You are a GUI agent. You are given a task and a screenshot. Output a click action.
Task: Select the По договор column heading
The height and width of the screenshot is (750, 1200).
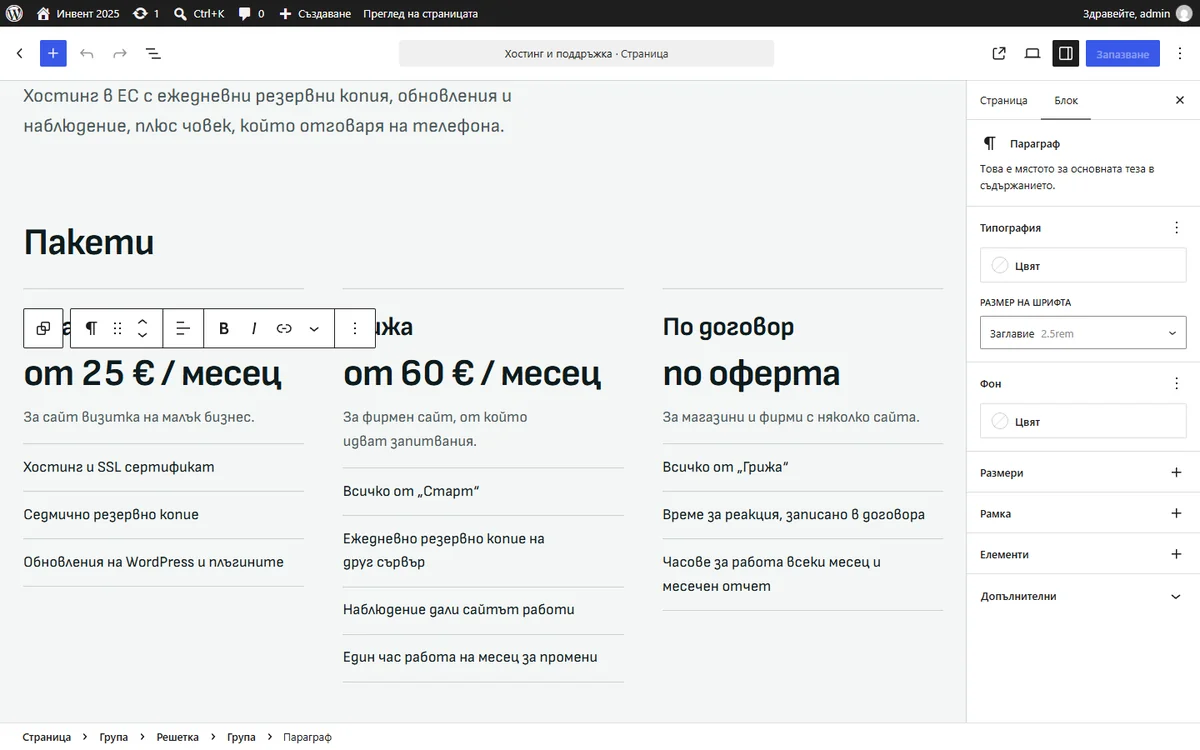[728, 326]
